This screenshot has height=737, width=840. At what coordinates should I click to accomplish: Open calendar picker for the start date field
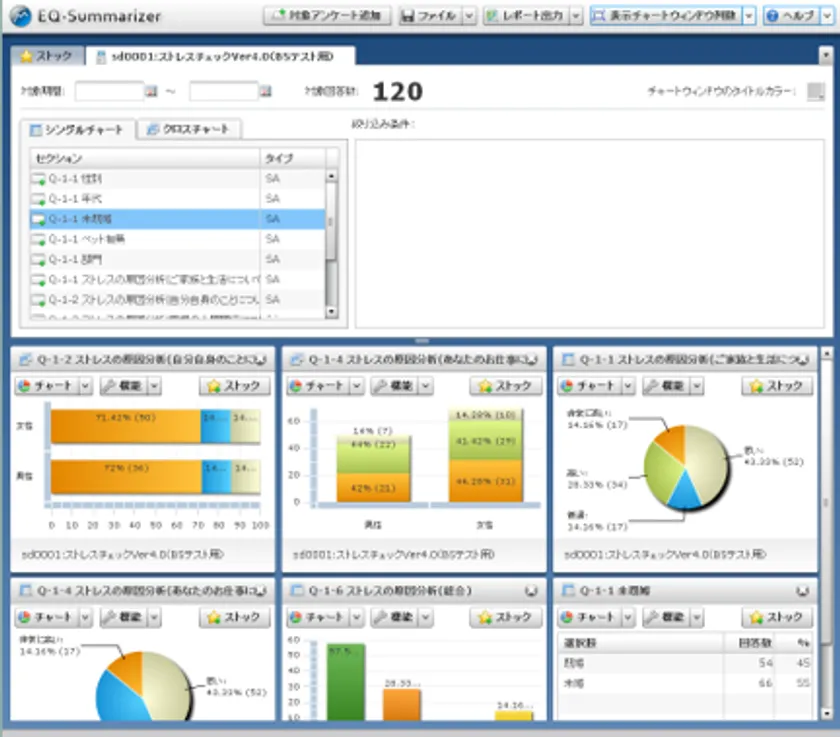click(152, 90)
